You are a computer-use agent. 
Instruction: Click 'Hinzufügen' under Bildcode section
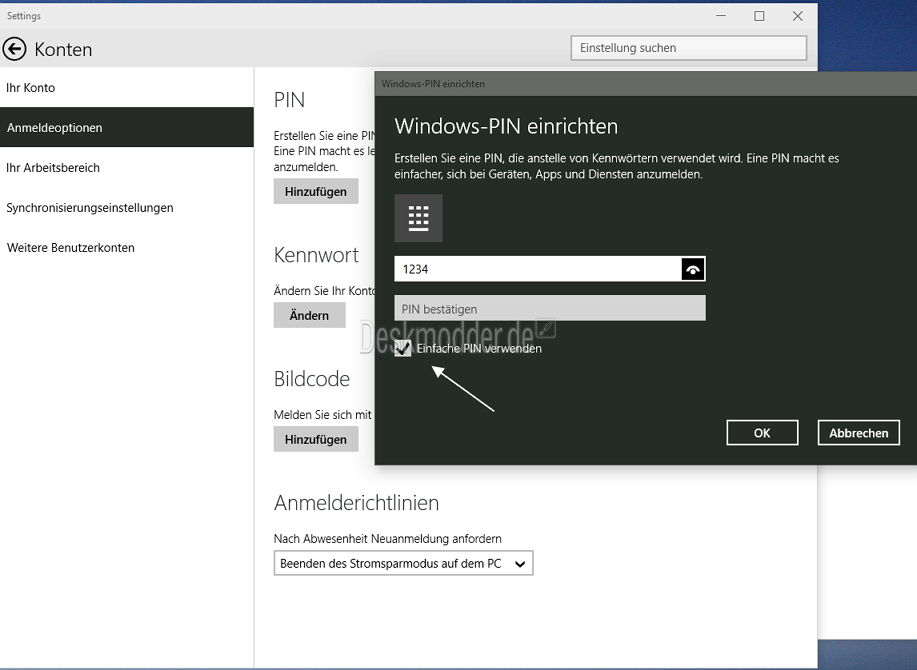click(316, 440)
